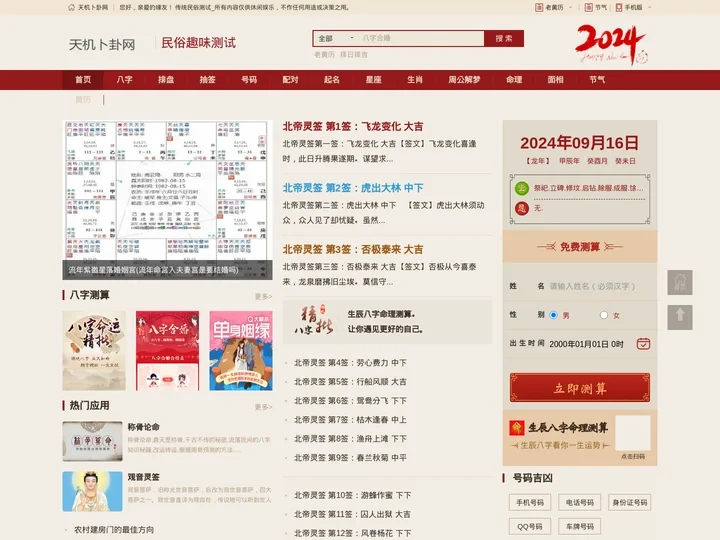Expand the 手机版 dropdown arrow
This screenshot has height=540, width=720.
(x=649, y=7)
